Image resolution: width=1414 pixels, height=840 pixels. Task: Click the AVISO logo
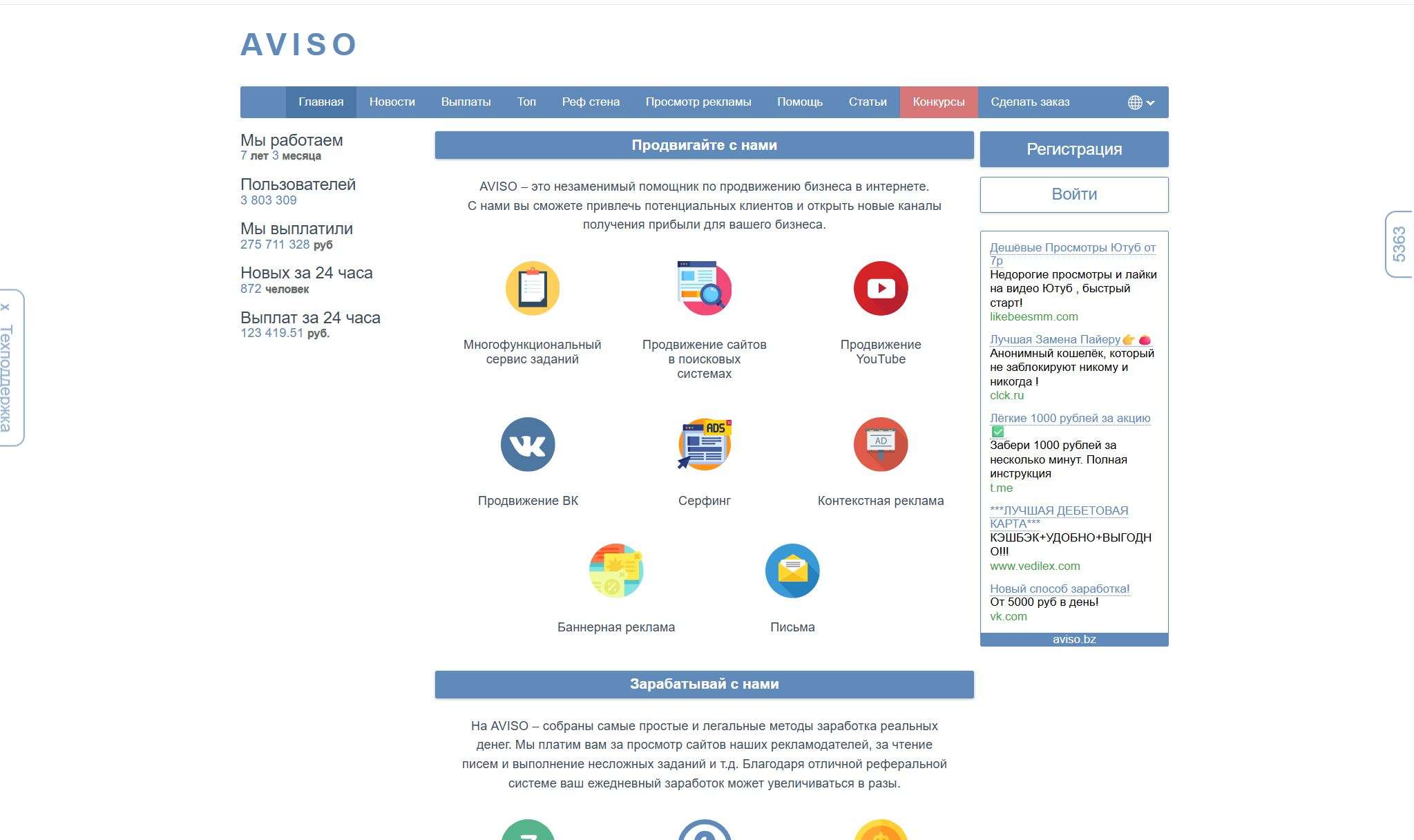(x=298, y=45)
